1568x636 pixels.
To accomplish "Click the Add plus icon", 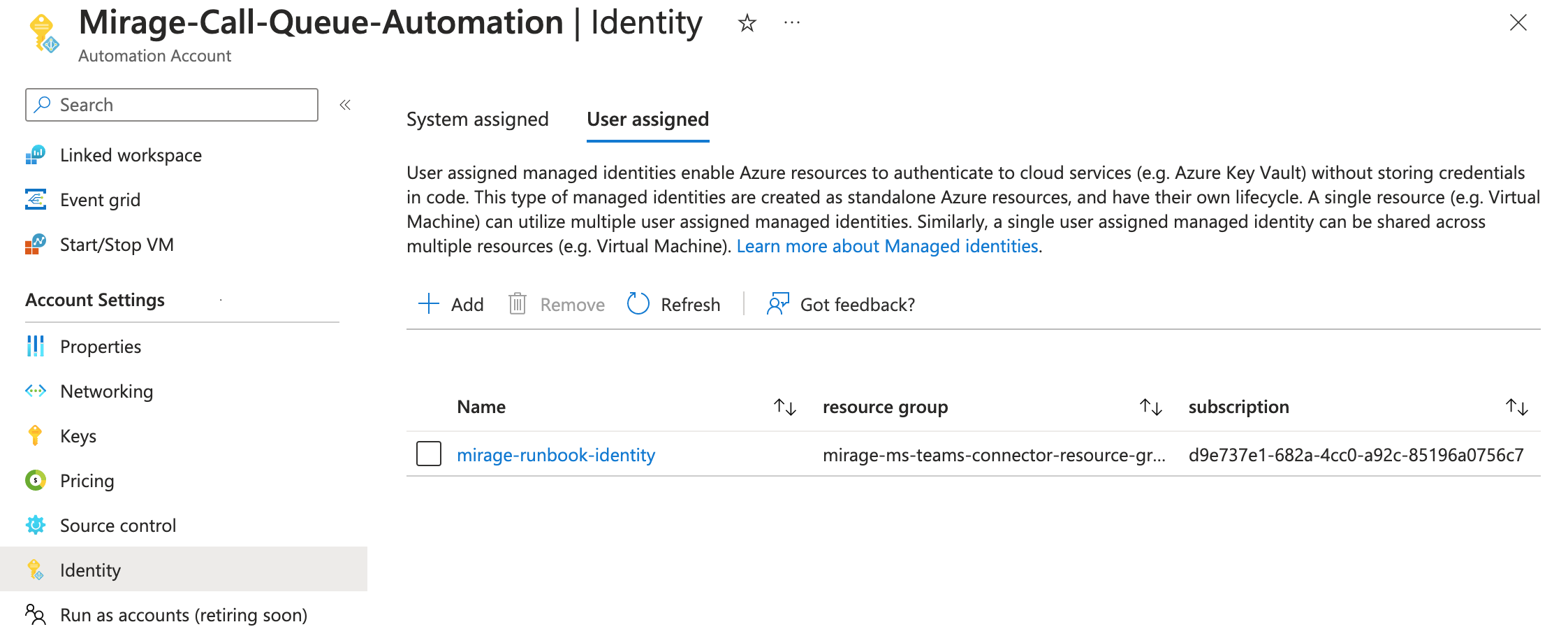I will tap(428, 304).
